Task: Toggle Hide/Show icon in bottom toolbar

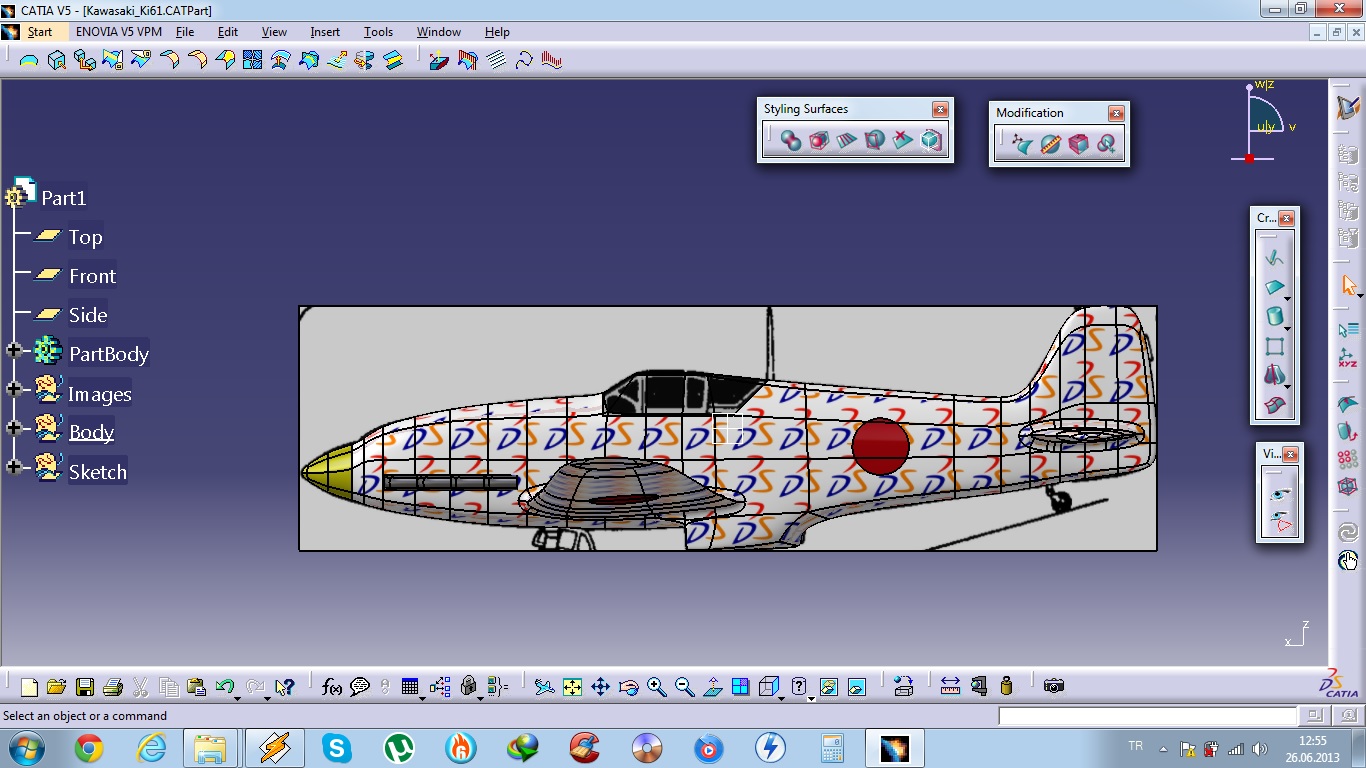Action: [x=829, y=687]
